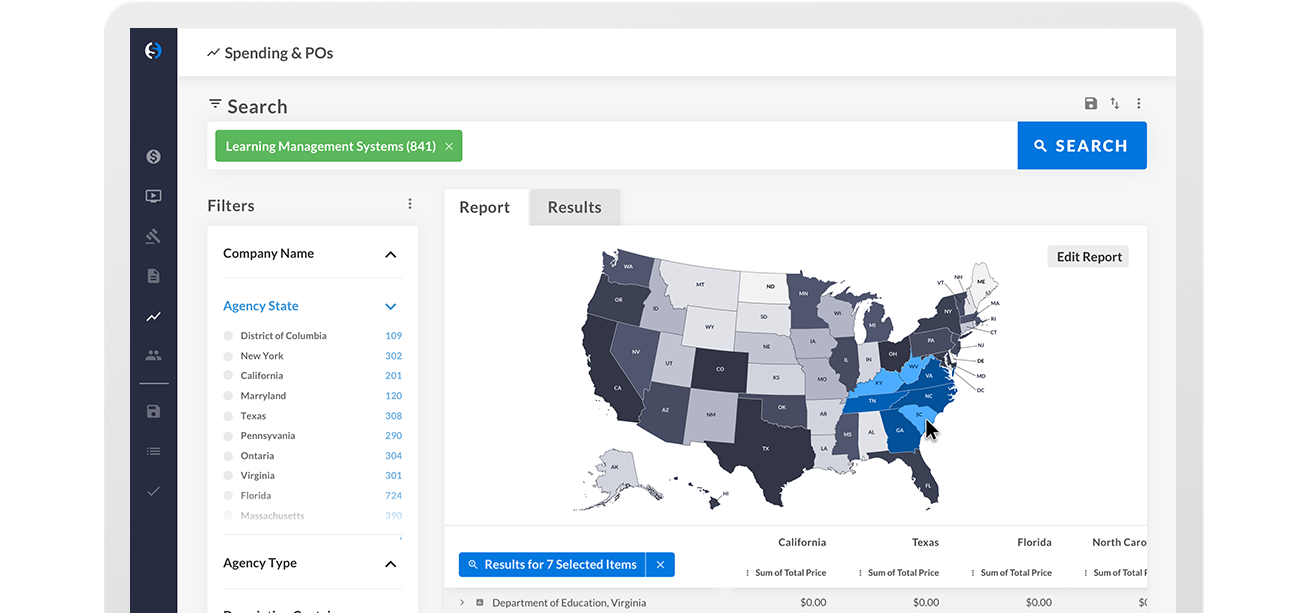Open the video player icon in sidebar
The image size is (1306, 613).
[x=153, y=197]
